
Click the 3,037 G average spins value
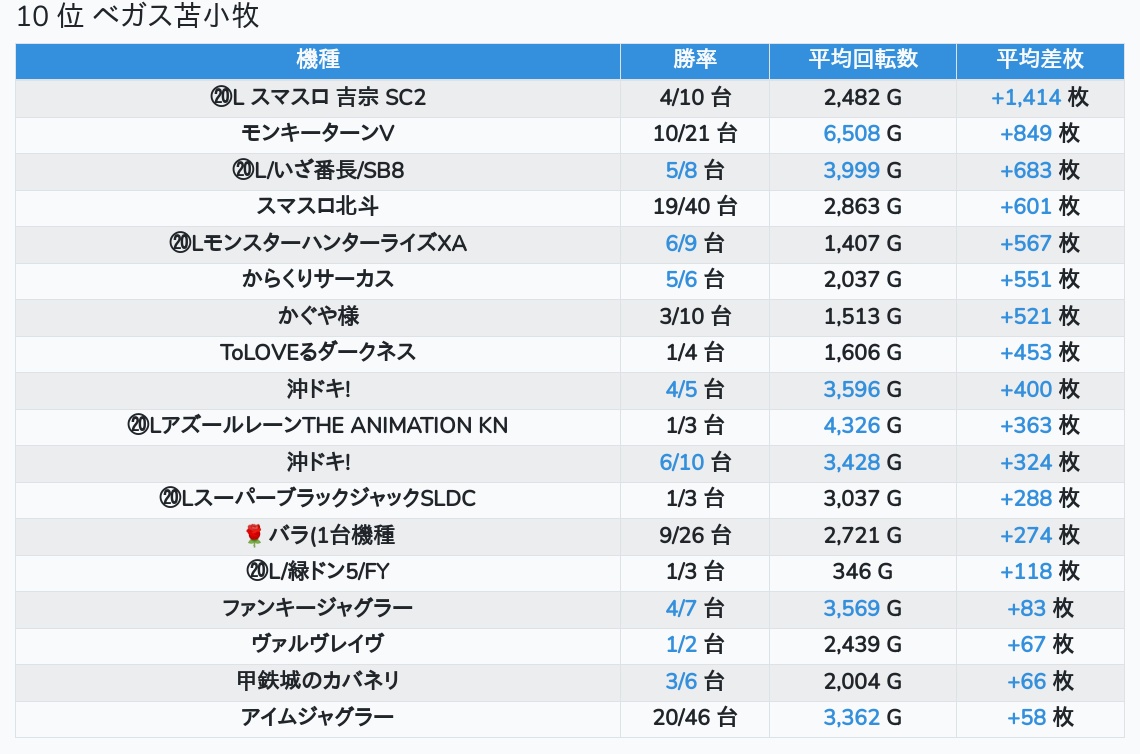(x=862, y=498)
